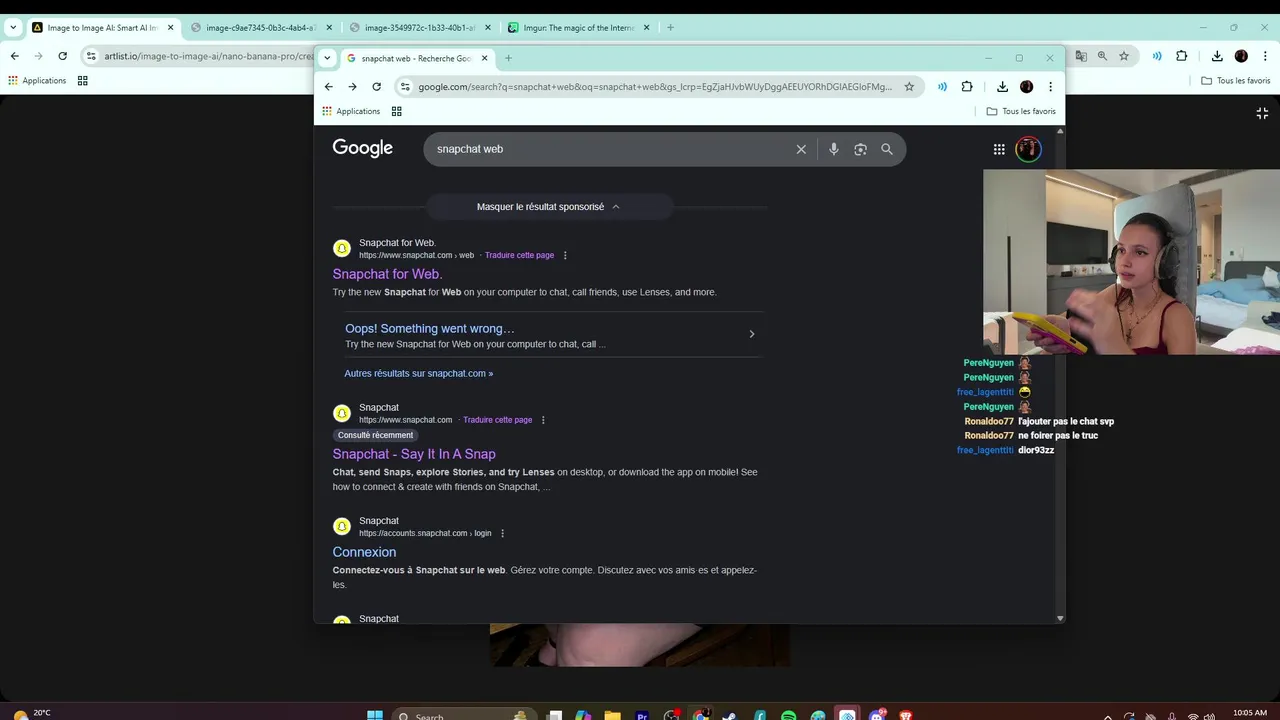Bookmark artlist.io page with the star icon
Screen dimensions: 1280x720
tap(1124, 56)
